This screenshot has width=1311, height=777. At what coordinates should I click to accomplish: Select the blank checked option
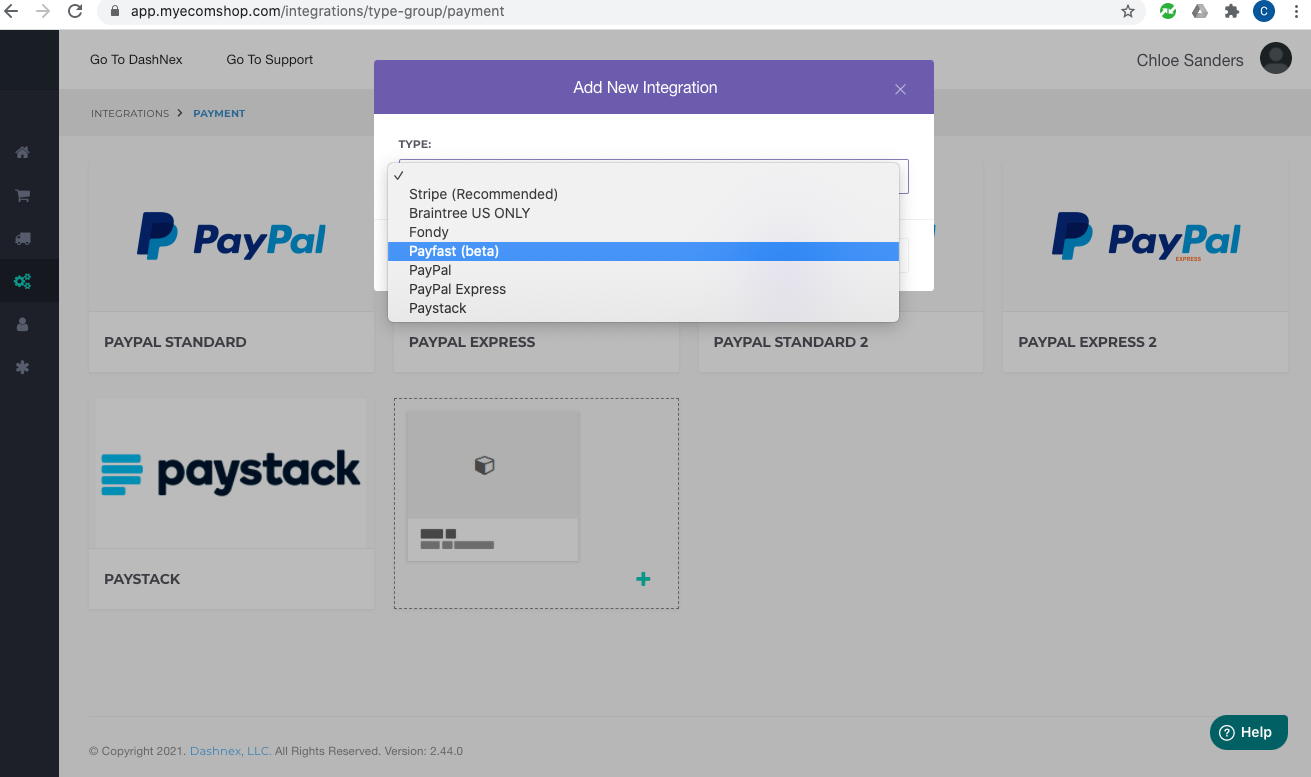tap(643, 175)
